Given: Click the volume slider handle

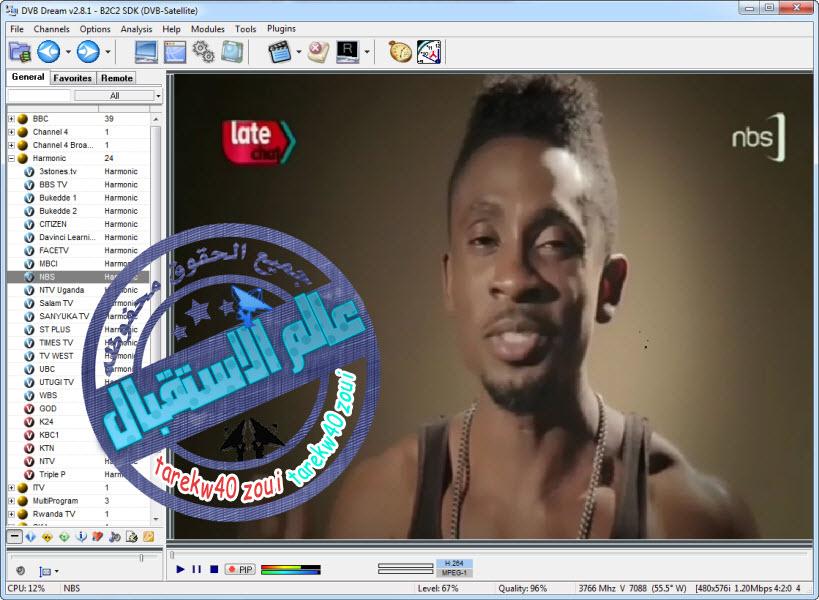Looking at the screenshot, I should pos(141,558).
